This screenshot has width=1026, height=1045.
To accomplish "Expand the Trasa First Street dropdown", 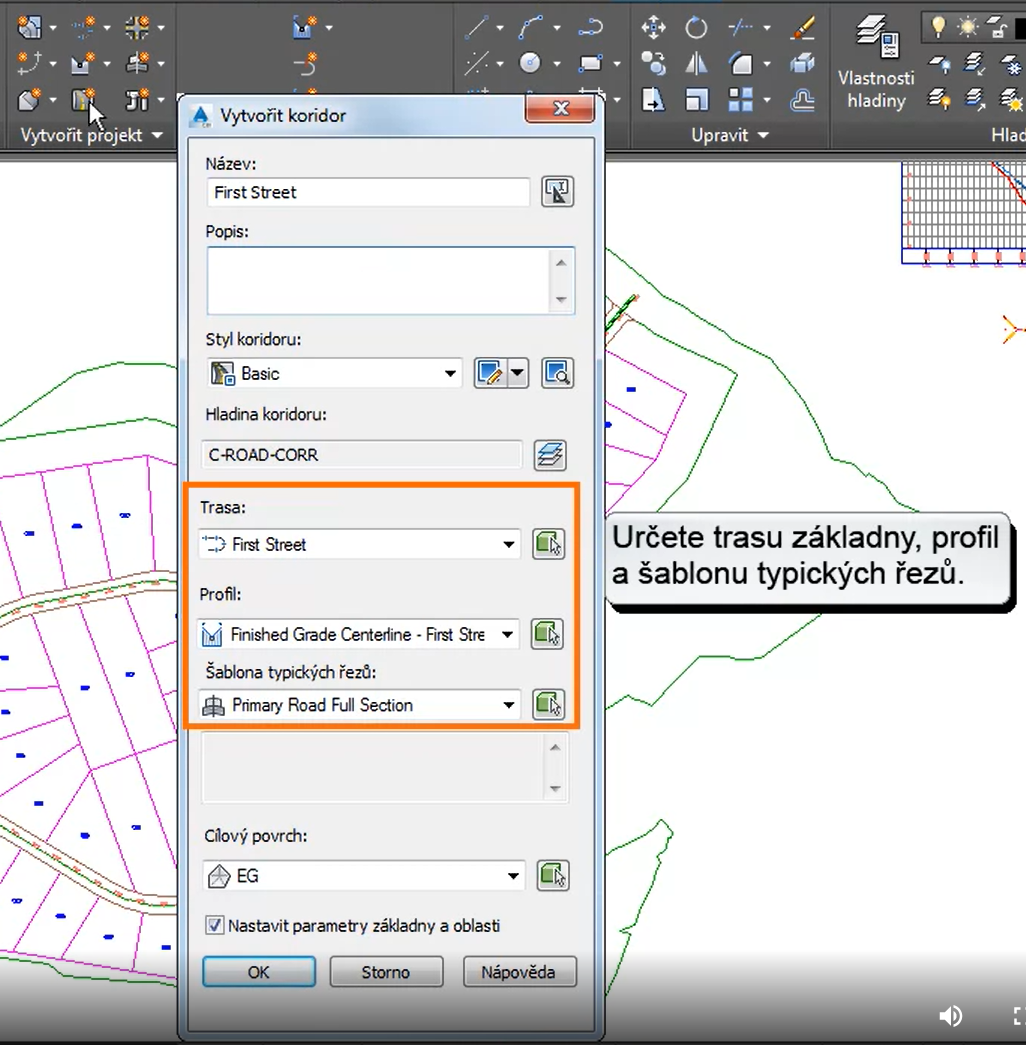I will pyautogui.click(x=509, y=545).
